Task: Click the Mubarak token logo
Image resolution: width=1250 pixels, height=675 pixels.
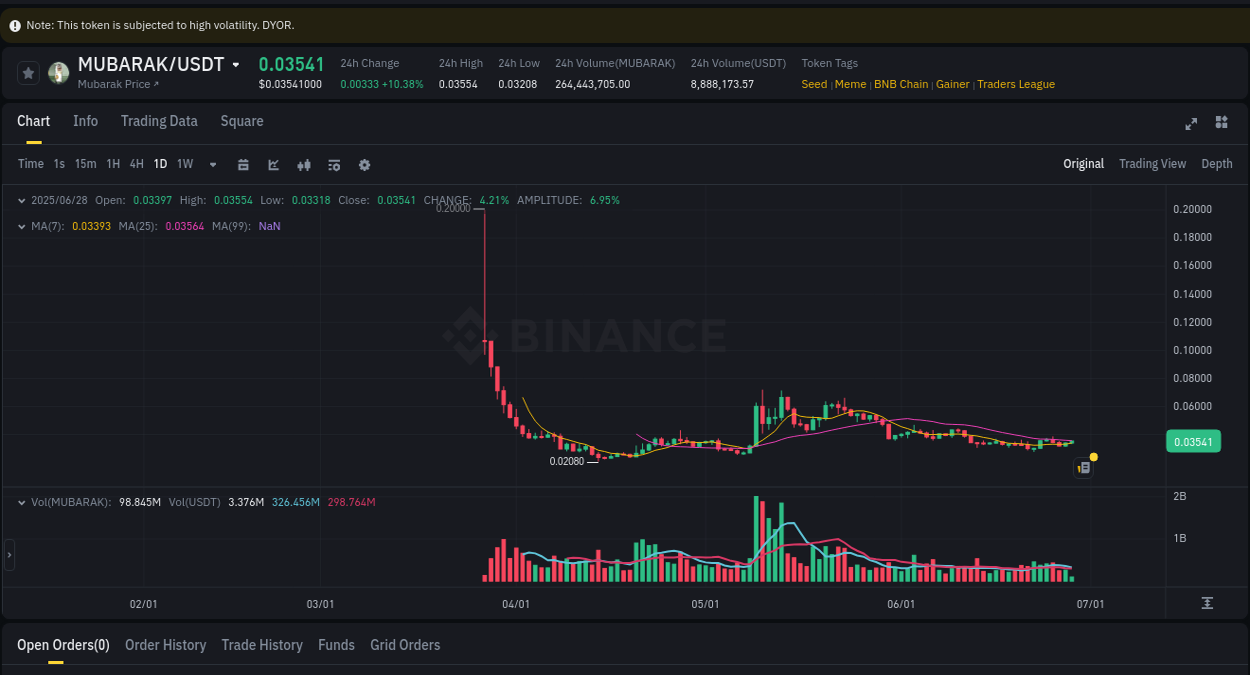Action: pyautogui.click(x=59, y=72)
